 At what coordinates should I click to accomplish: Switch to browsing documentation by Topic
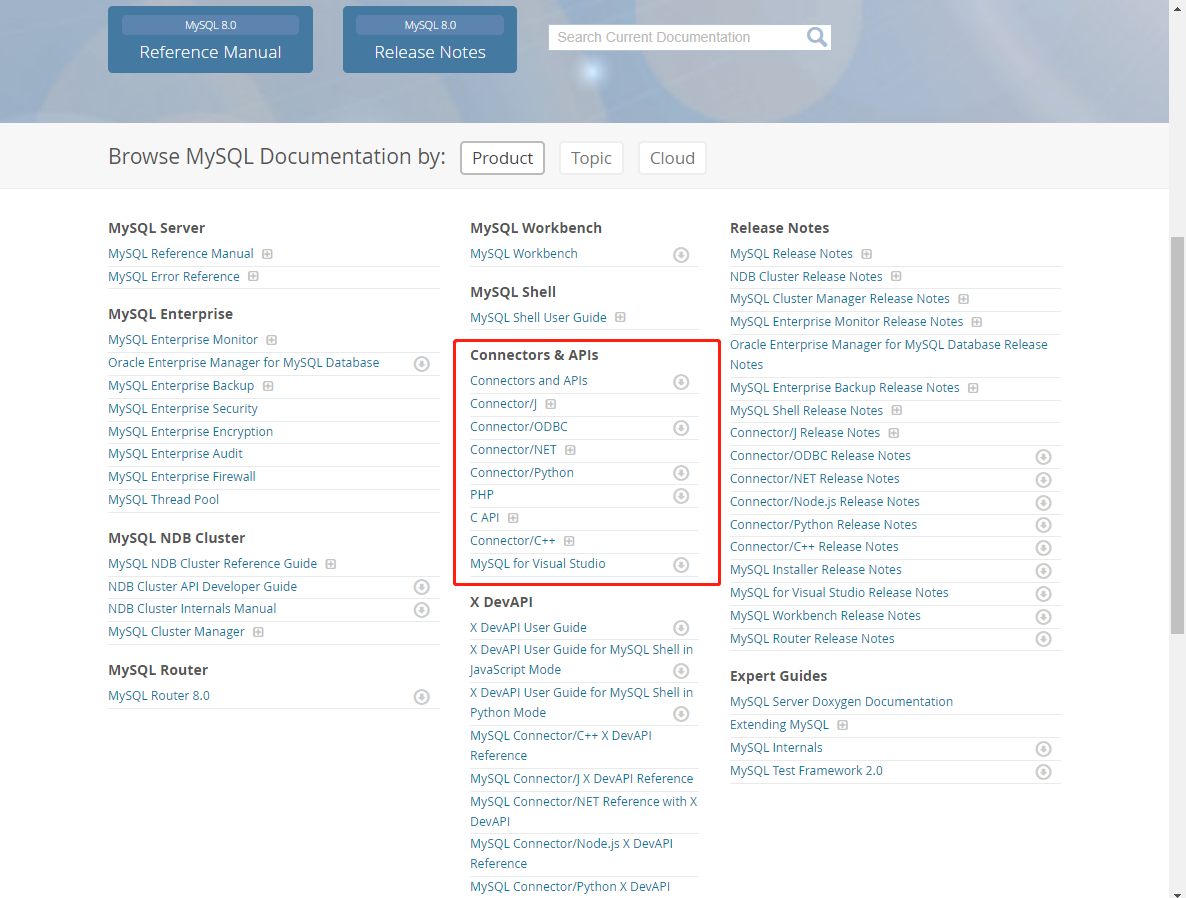[x=591, y=157]
